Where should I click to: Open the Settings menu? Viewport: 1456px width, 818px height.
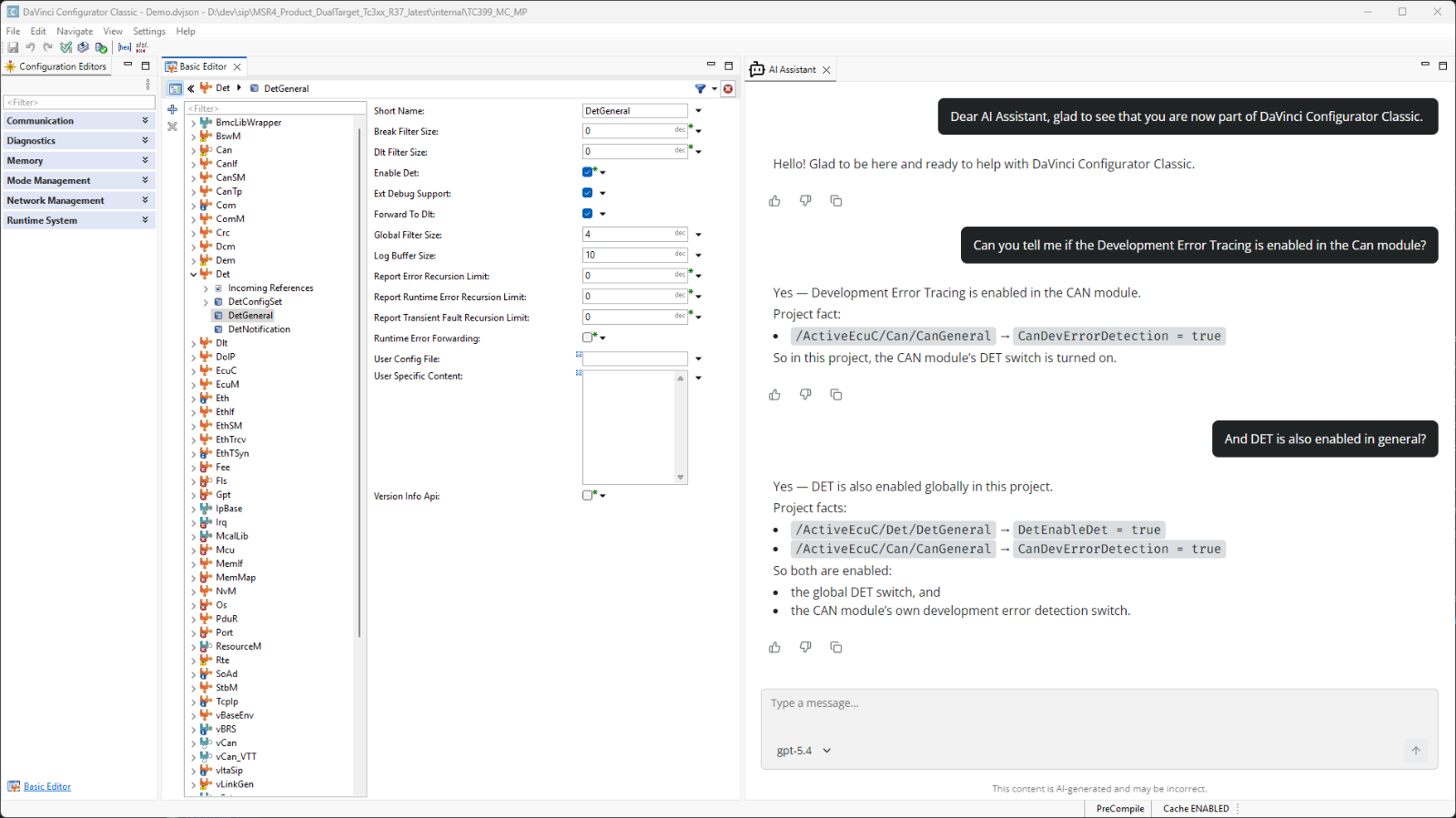click(x=149, y=31)
